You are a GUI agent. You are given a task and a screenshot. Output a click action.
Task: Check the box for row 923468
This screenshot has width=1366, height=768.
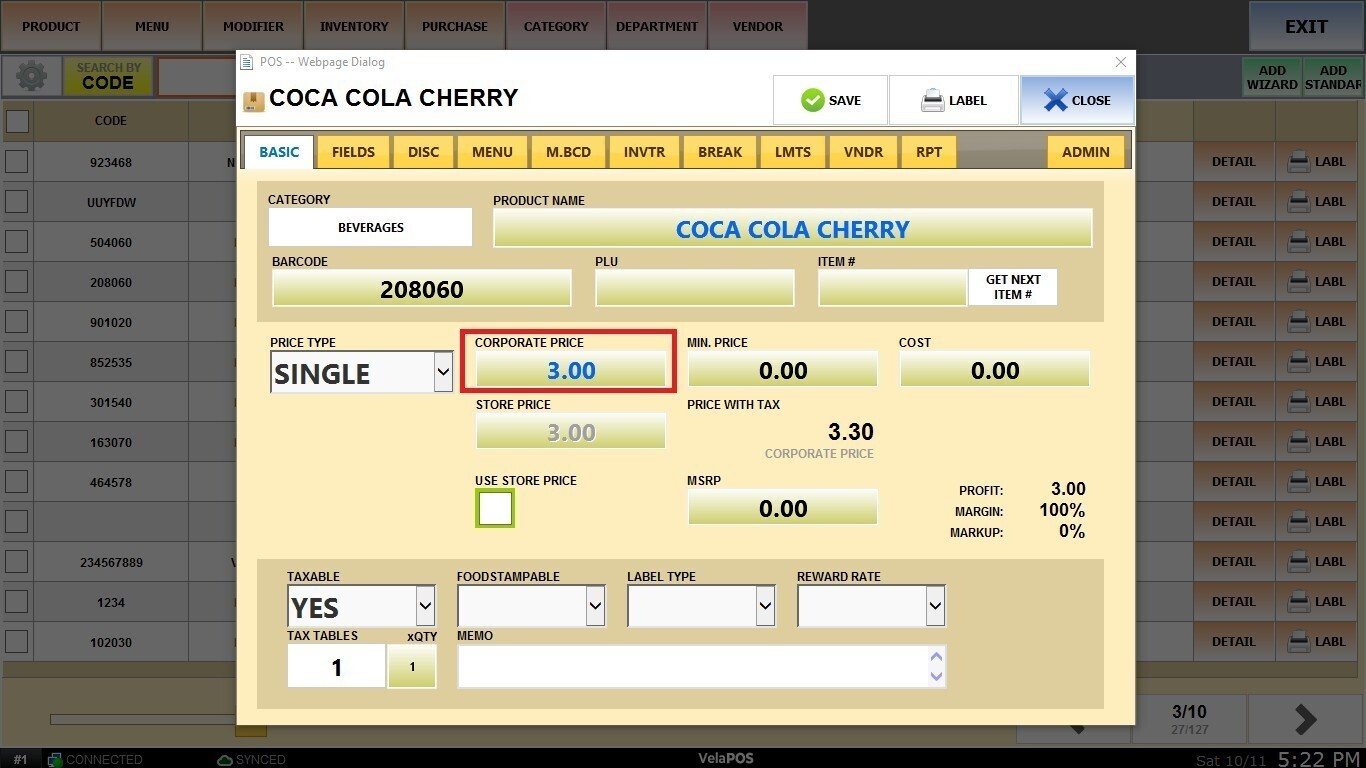(17, 161)
